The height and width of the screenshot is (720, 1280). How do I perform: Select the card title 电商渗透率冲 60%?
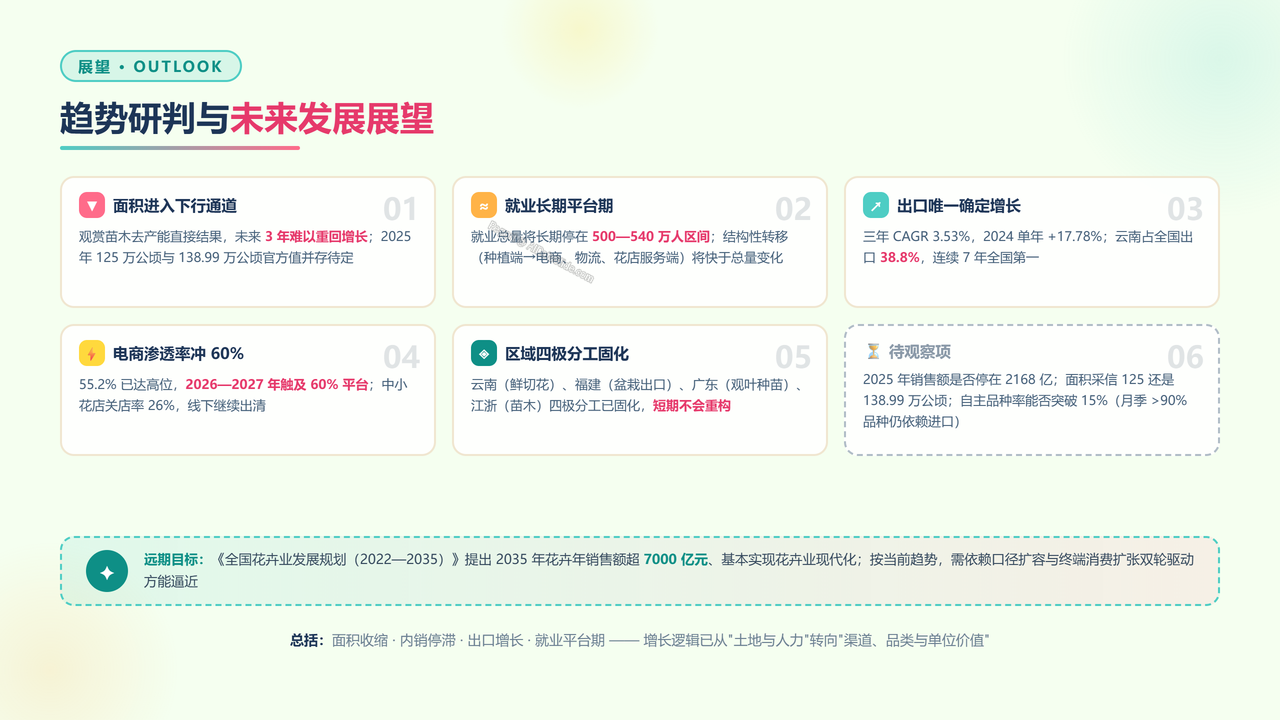pyautogui.click(x=178, y=354)
